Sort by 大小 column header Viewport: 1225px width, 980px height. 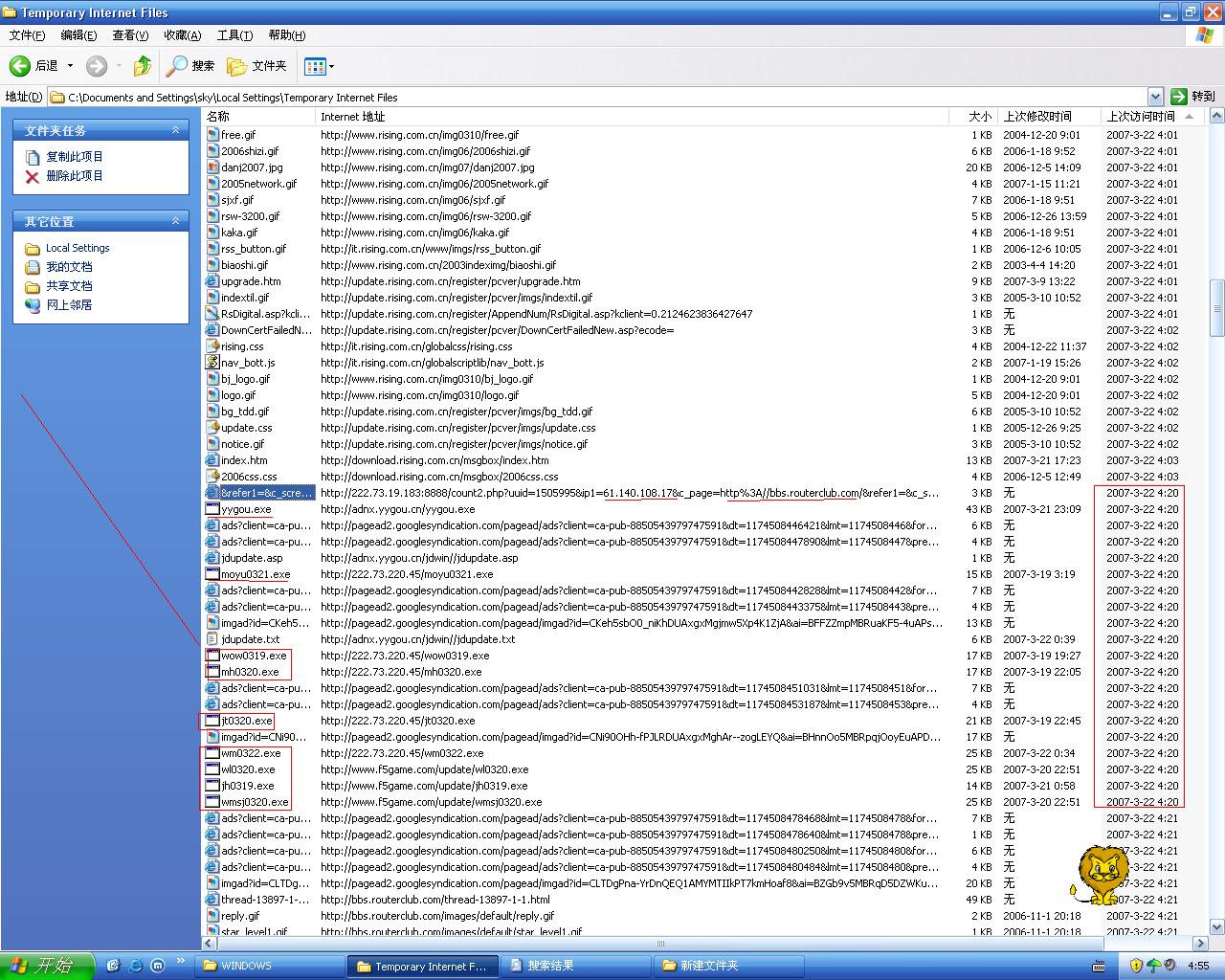tap(972, 117)
